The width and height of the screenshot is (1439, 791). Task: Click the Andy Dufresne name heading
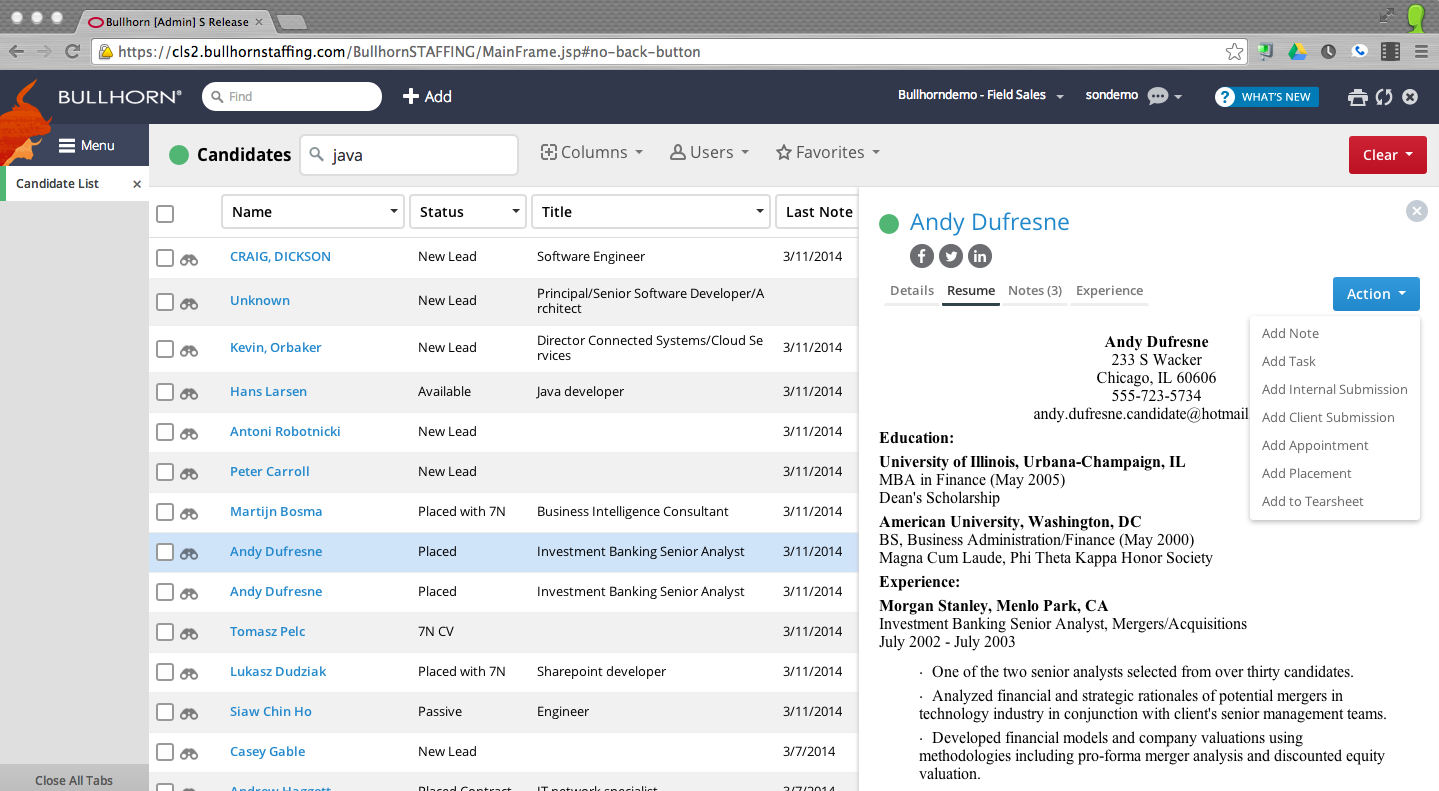(x=989, y=222)
